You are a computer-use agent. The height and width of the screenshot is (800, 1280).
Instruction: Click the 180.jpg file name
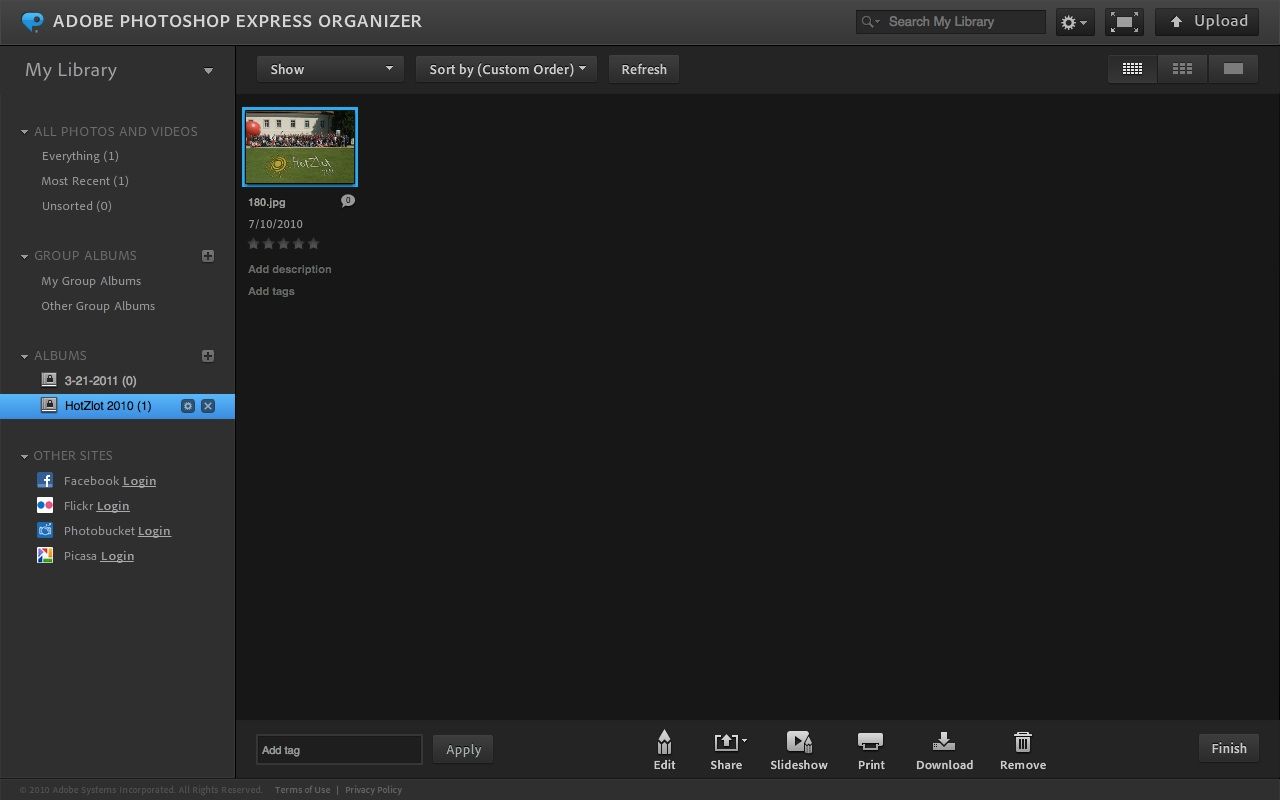[x=267, y=202]
